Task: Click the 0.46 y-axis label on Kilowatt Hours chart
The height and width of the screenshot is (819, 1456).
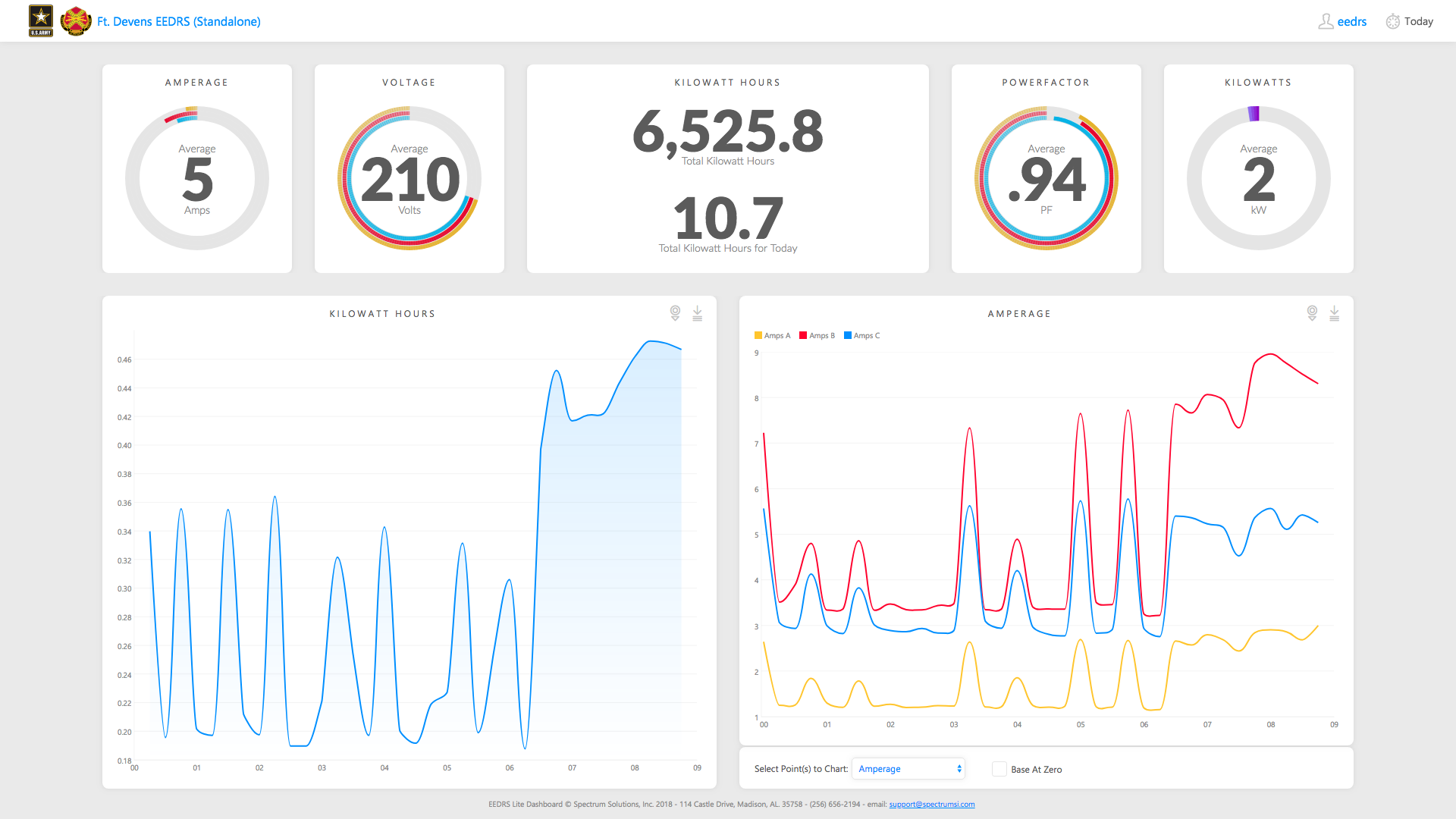Action: tap(124, 359)
